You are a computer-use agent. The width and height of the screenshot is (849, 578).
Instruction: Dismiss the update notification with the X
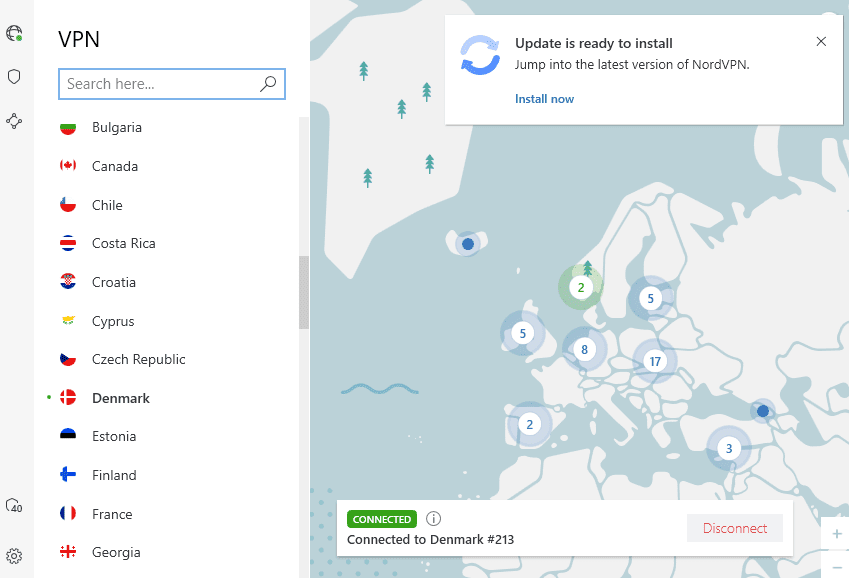[x=821, y=41]
